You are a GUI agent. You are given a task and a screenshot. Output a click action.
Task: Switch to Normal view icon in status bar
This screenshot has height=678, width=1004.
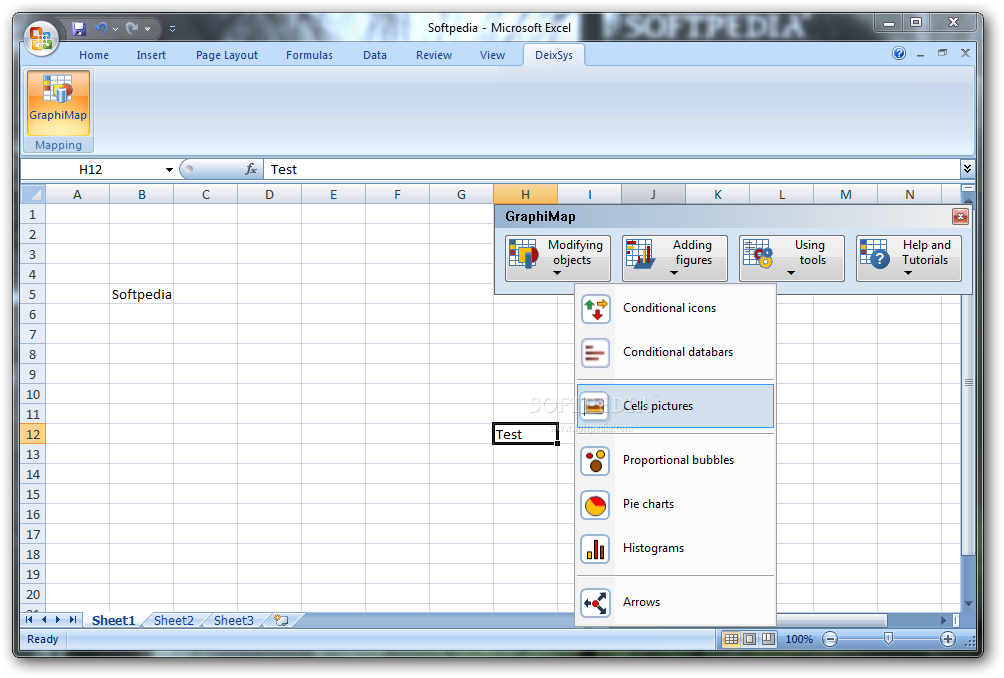[x=731, y=639]
